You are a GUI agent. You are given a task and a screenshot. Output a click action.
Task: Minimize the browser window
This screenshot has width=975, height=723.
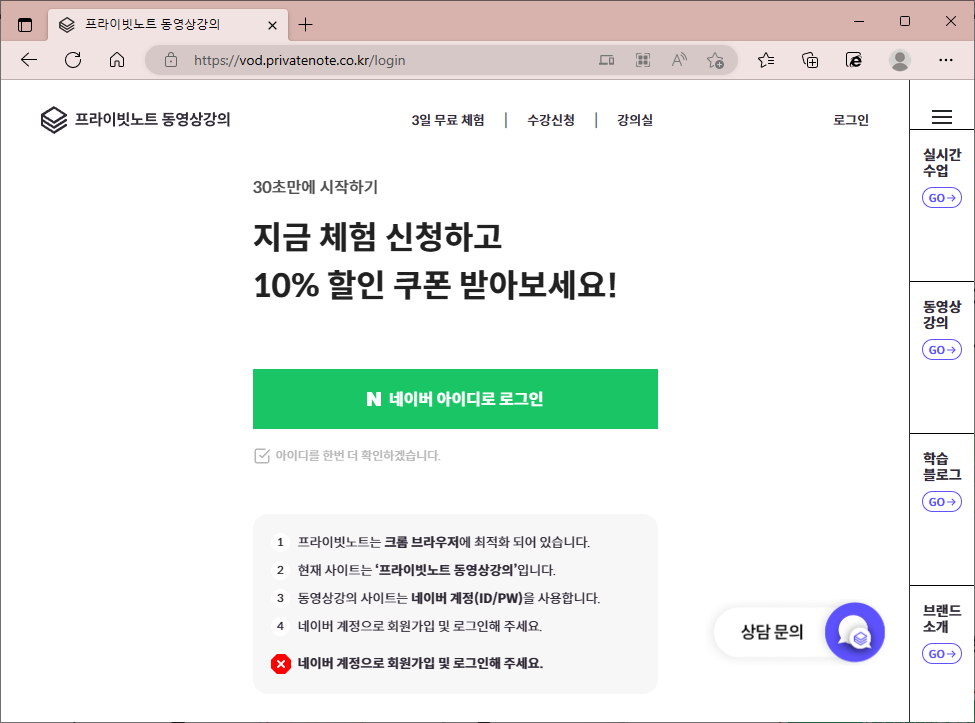tap(859, 21)
